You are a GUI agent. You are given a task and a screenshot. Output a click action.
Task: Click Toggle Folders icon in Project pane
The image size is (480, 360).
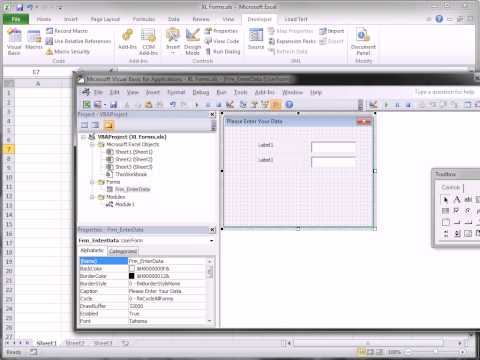(x=109, y=125)
